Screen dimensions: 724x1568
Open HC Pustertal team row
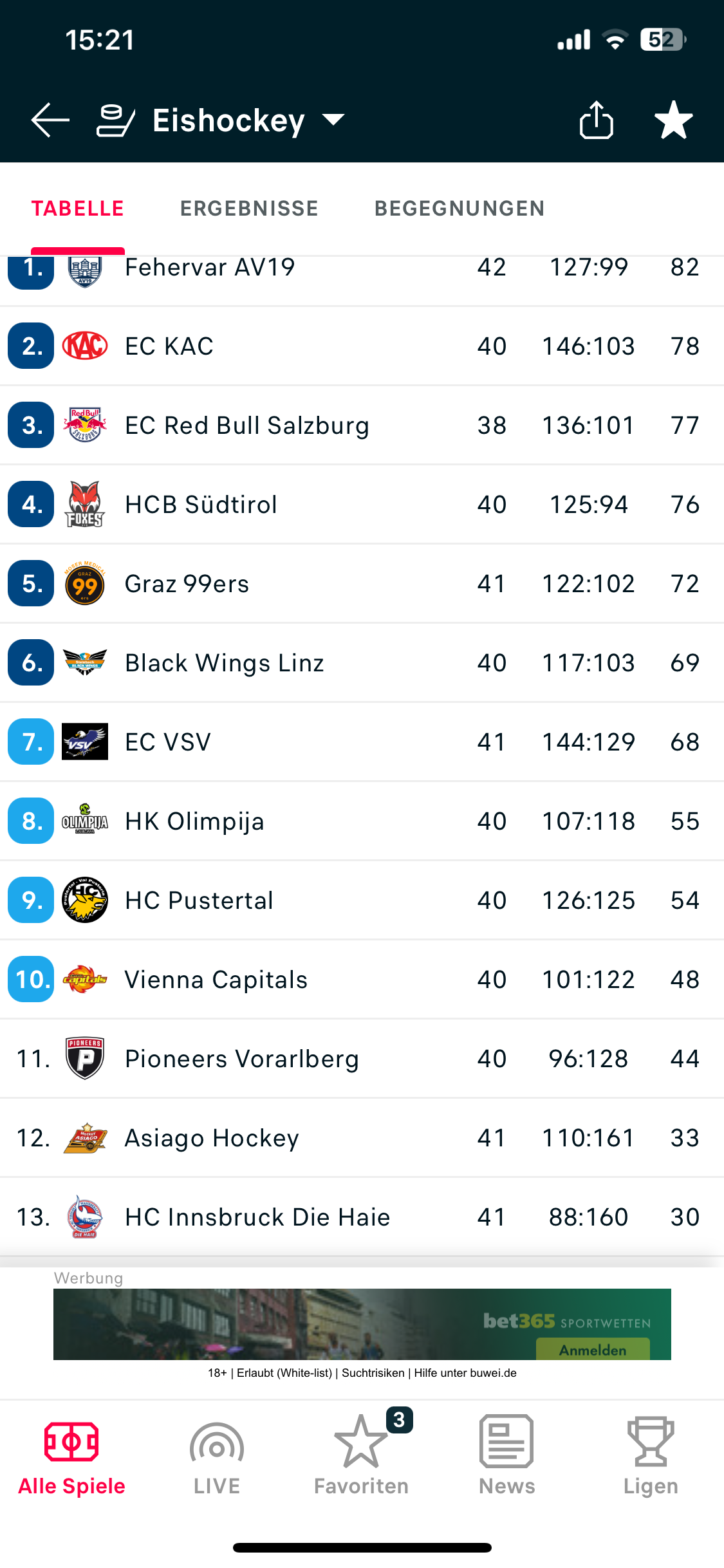pyautogui.click(x=362, y=901)
